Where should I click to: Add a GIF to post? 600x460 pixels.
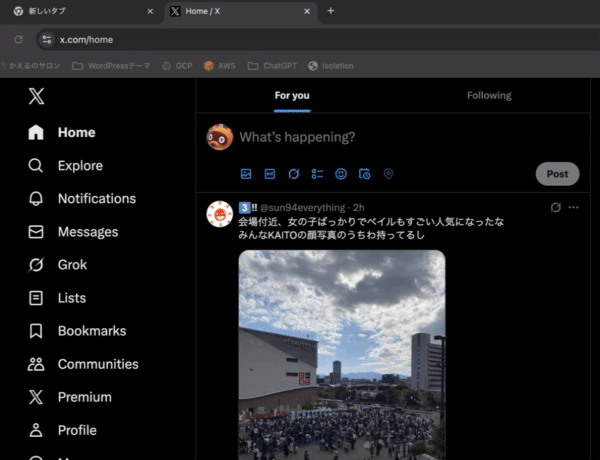coord(270,174)
